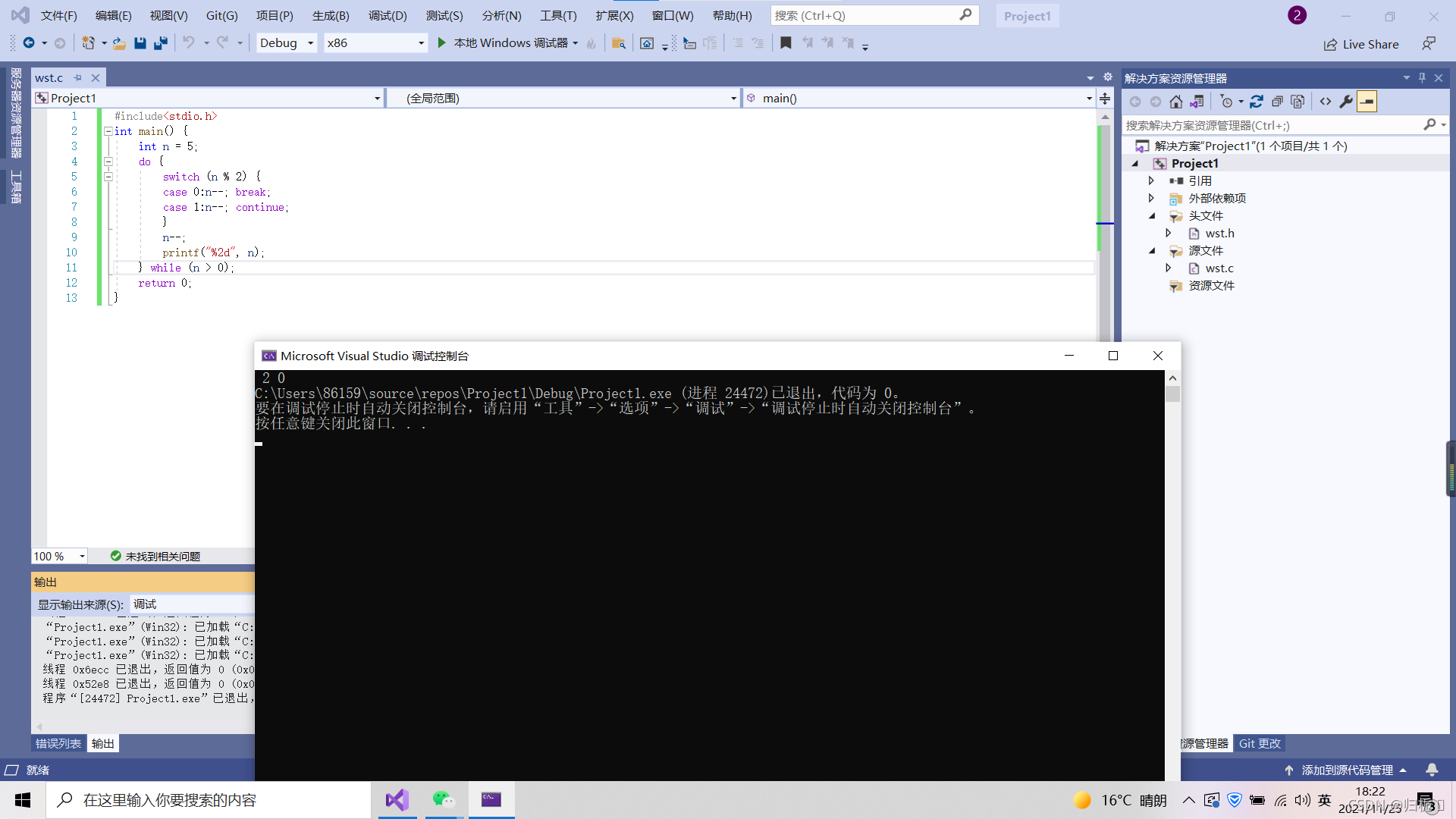Click the bookmark toggle icon in toolbar
This screenshot has width=1456, height=819.
(x=786, y=43)
